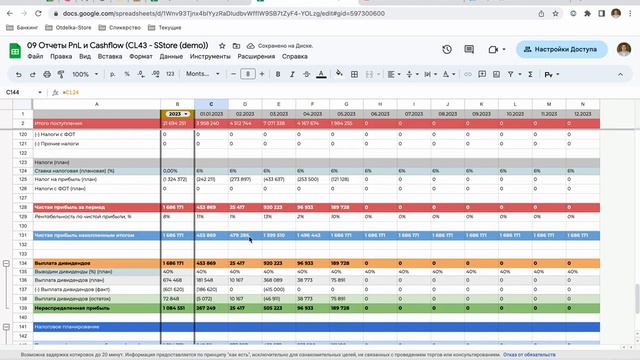This screenshot has width=640, height=360.
Task: Increase font size with plus button
Action: 262,74
